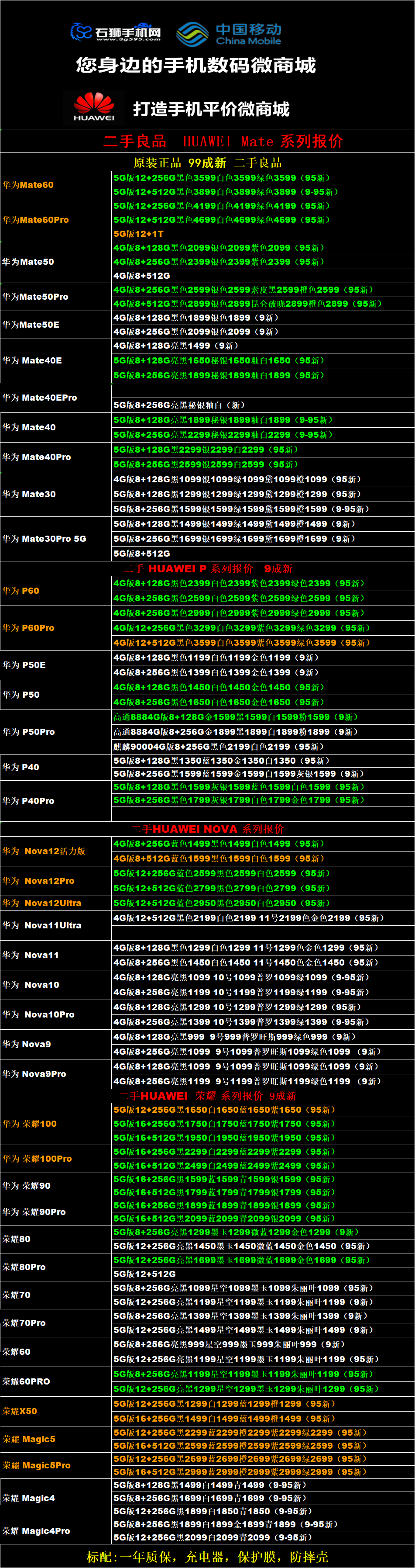415x1568 pixels.
Task: Click the heading 二手HUAWEI 荣耀 系列报价 9成新
Action: click(x=208, y=1096)
